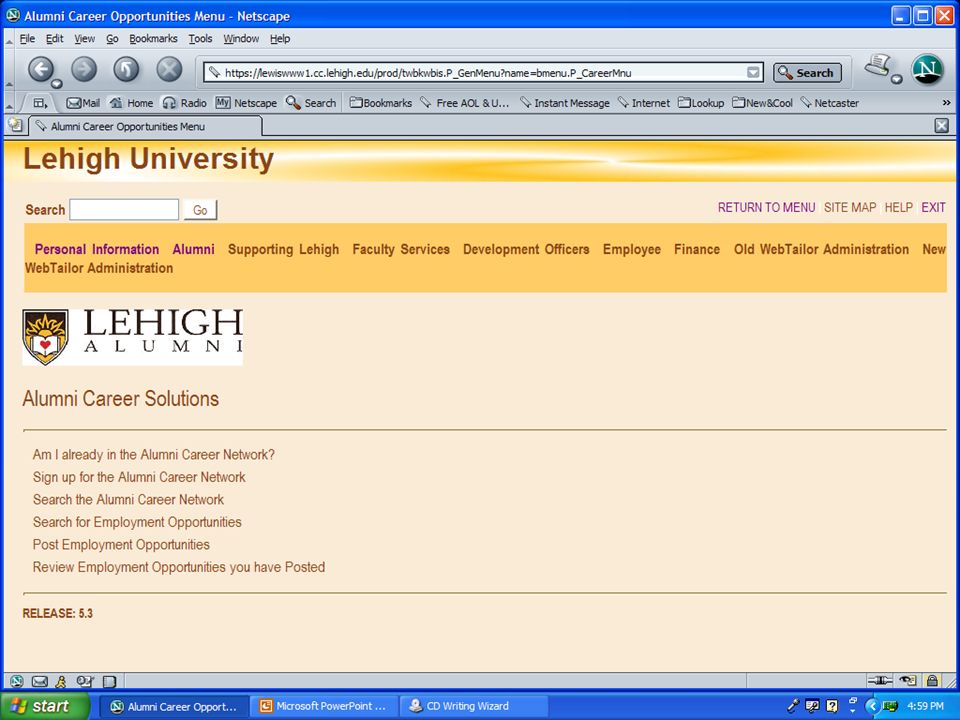Open the Edit menu
Viewport: 960px width, 720px height.
(54, 39)
